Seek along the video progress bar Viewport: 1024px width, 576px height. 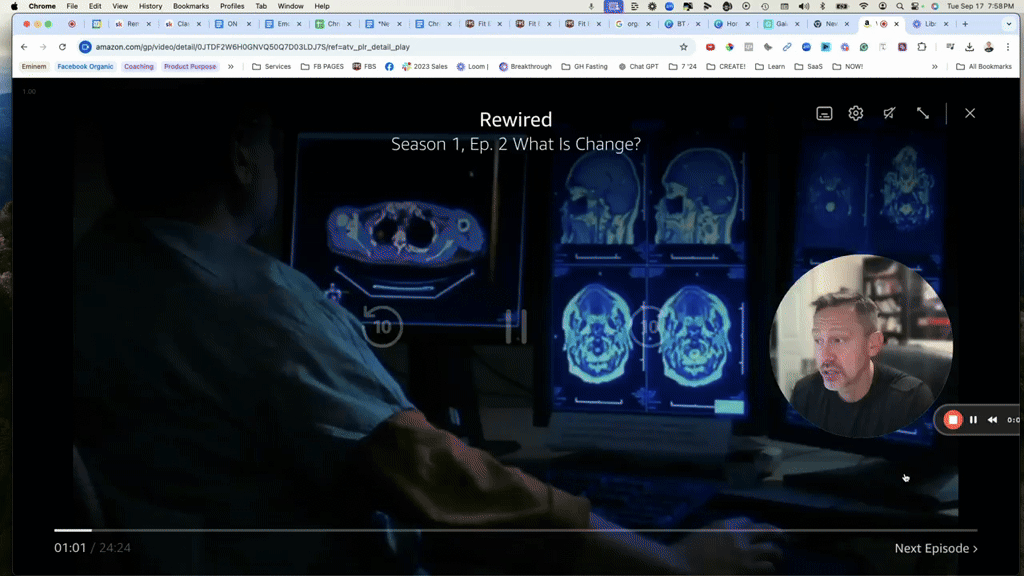[515, 530]
